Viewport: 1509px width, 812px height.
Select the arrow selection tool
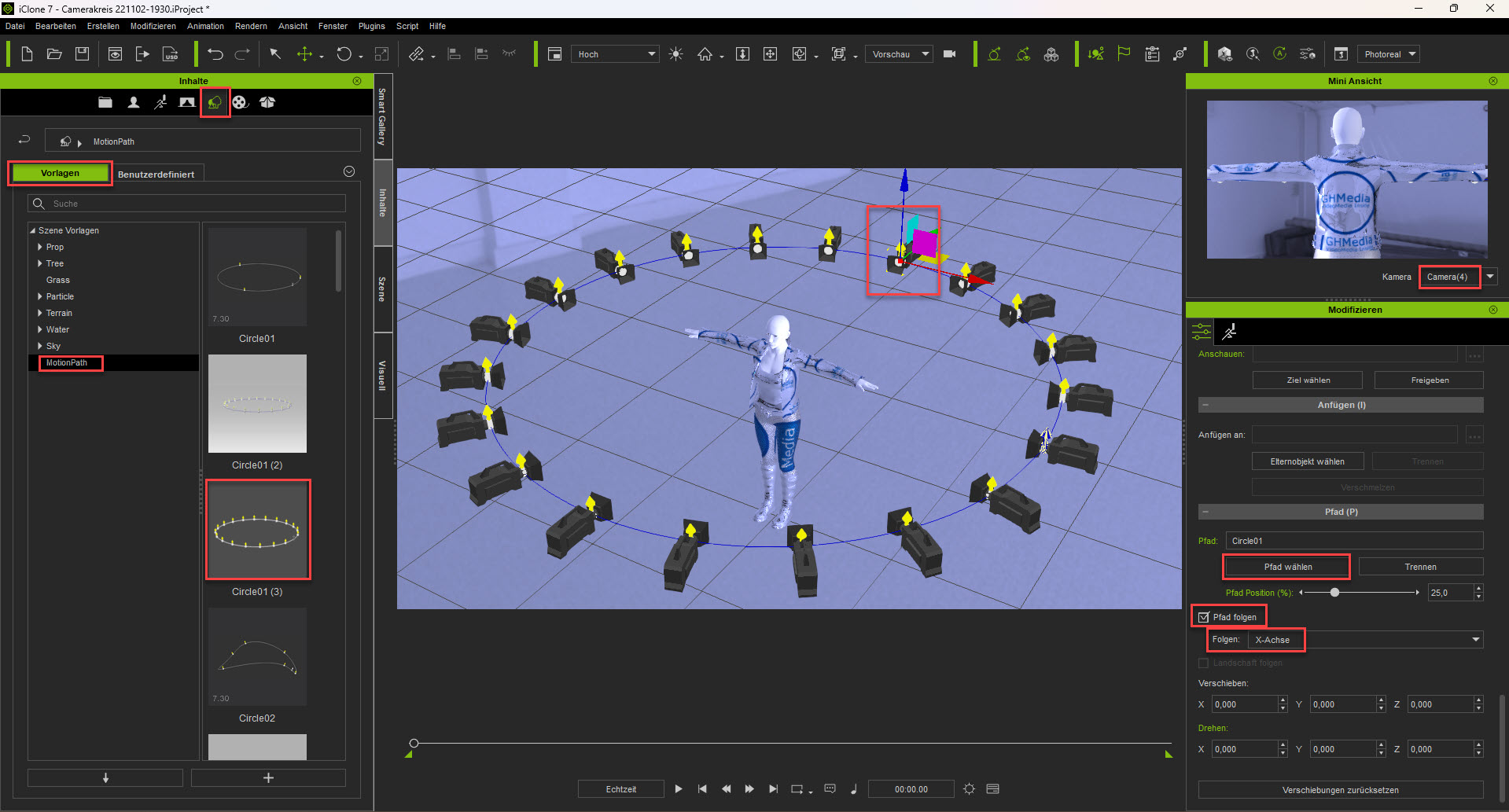point(275,54)
